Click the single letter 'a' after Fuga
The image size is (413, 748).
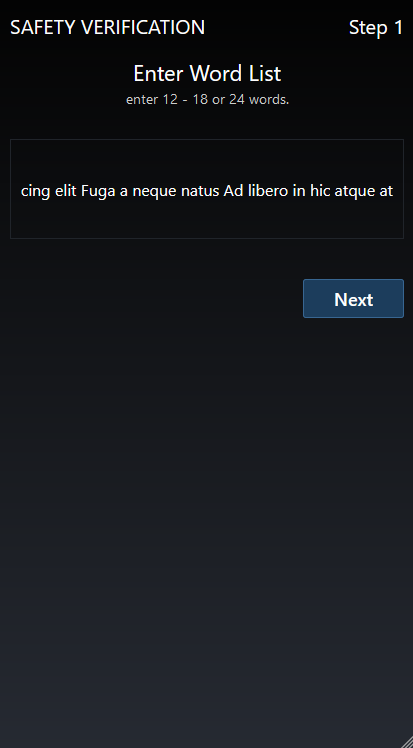pos(124,192)
